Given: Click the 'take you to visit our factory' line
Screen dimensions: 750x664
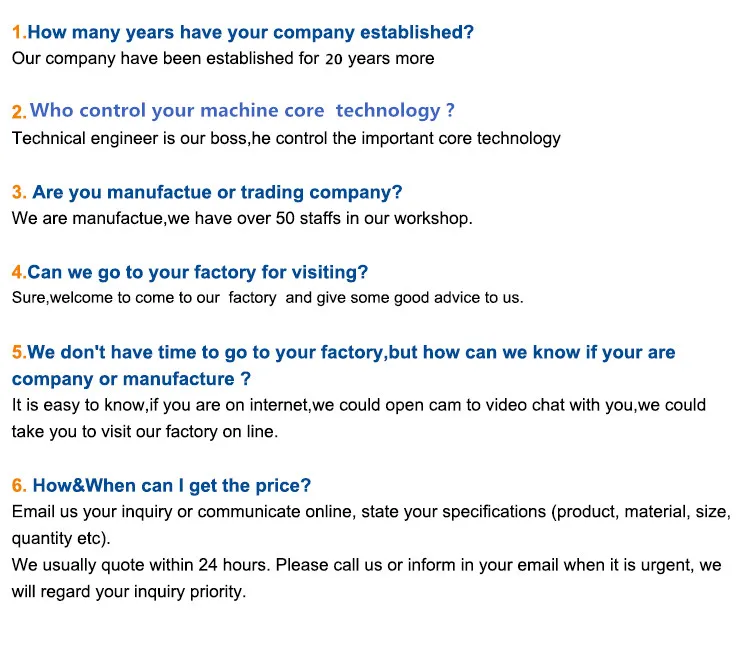Looking at the screenshot, I should 145,432.
